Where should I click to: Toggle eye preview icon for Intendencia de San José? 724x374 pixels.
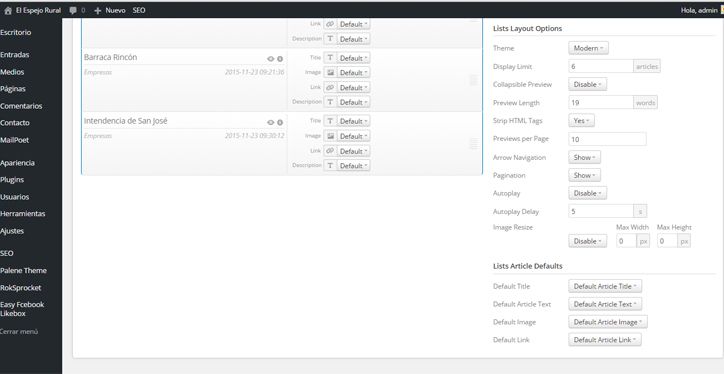coord(271,122)
